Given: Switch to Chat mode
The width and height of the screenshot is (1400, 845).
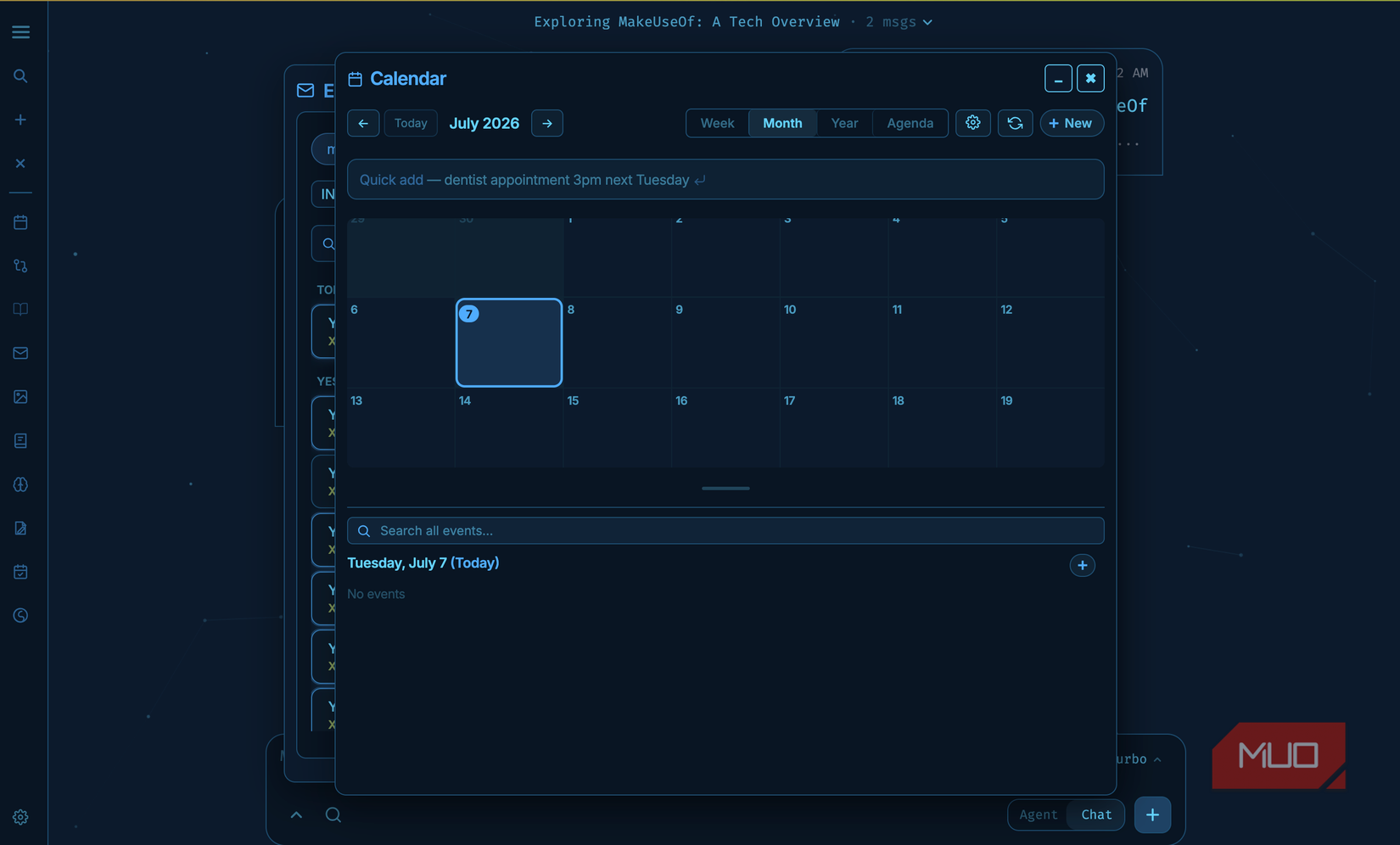Looking at the screenshot, I should pos(1096,814).
